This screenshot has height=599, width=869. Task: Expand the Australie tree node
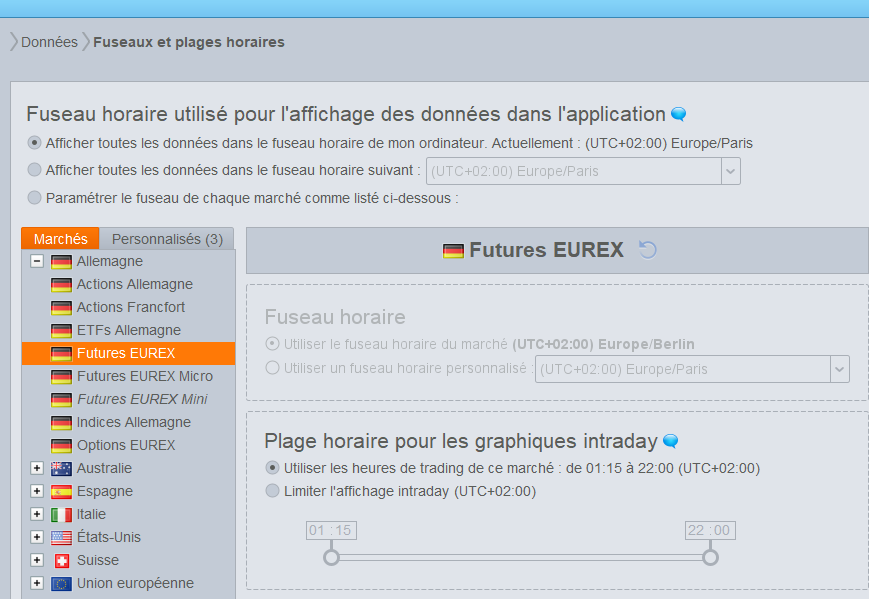point(37,468)
